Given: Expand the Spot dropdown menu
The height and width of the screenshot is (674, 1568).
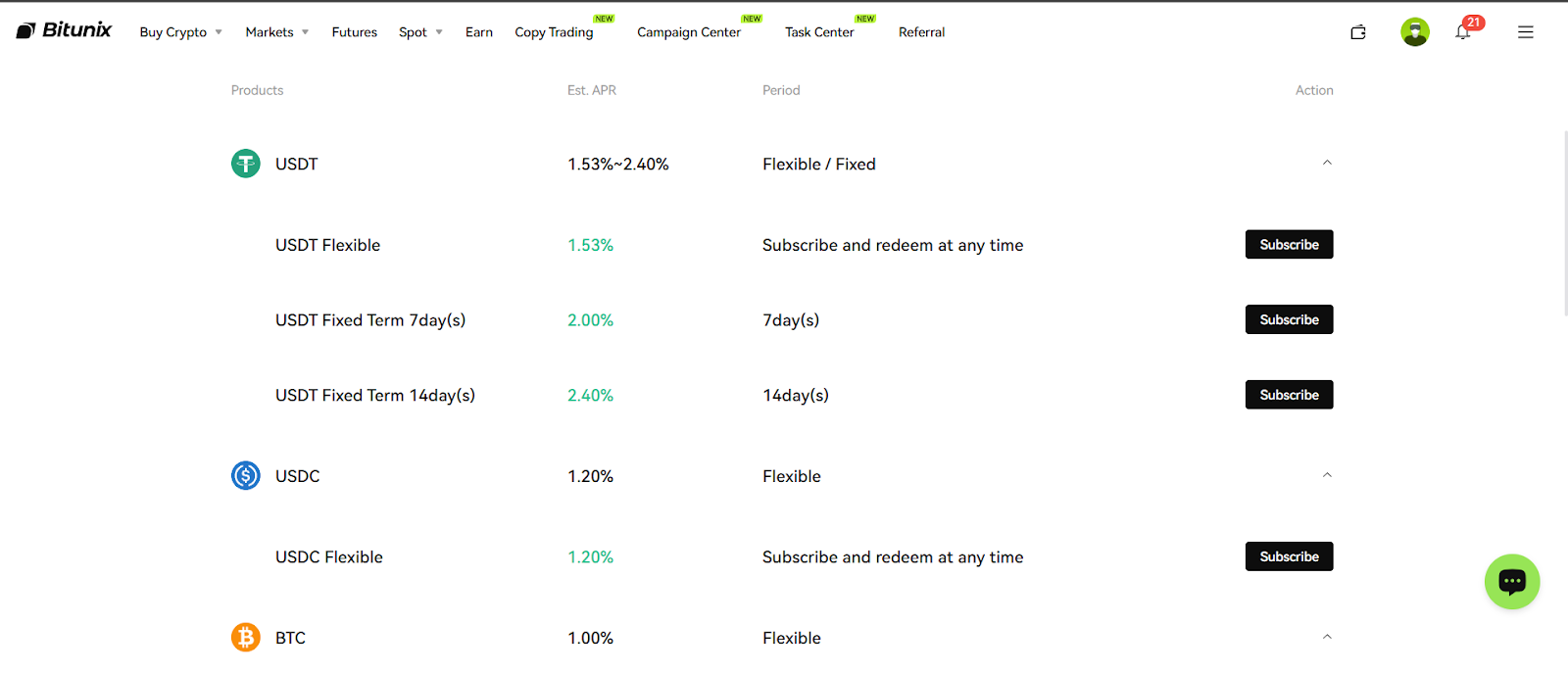Looking at the screenshot, I should point(420,32).
